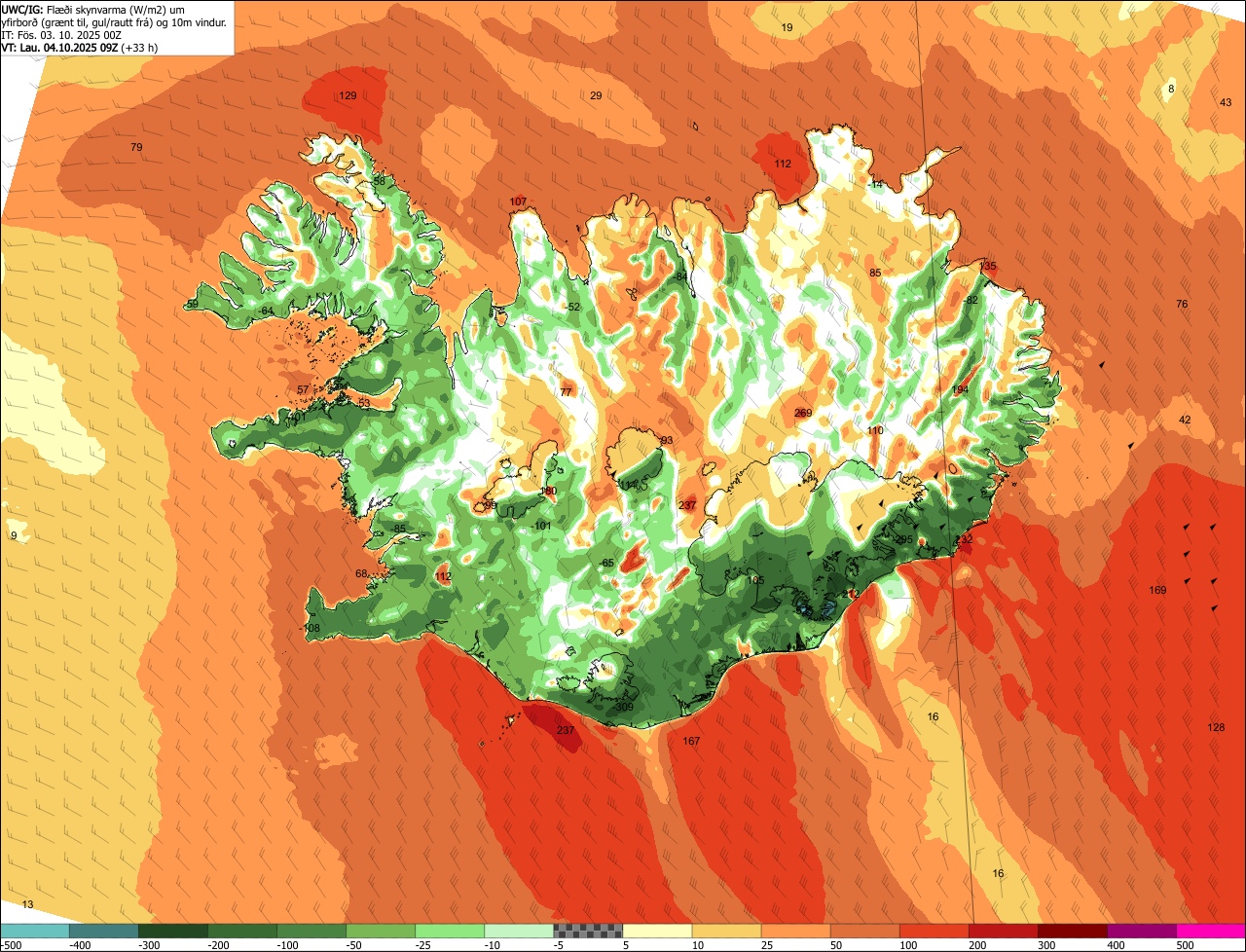Screen dimensions: 1246x952
Task: Click the map value '9'
Action: click(x=14, y=535)
